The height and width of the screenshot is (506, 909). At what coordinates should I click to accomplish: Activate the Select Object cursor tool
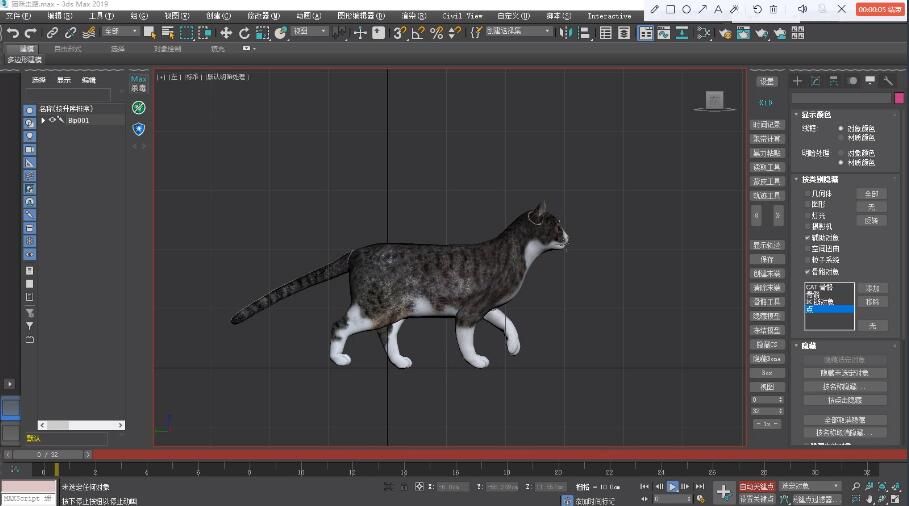[x=150, y=33]
